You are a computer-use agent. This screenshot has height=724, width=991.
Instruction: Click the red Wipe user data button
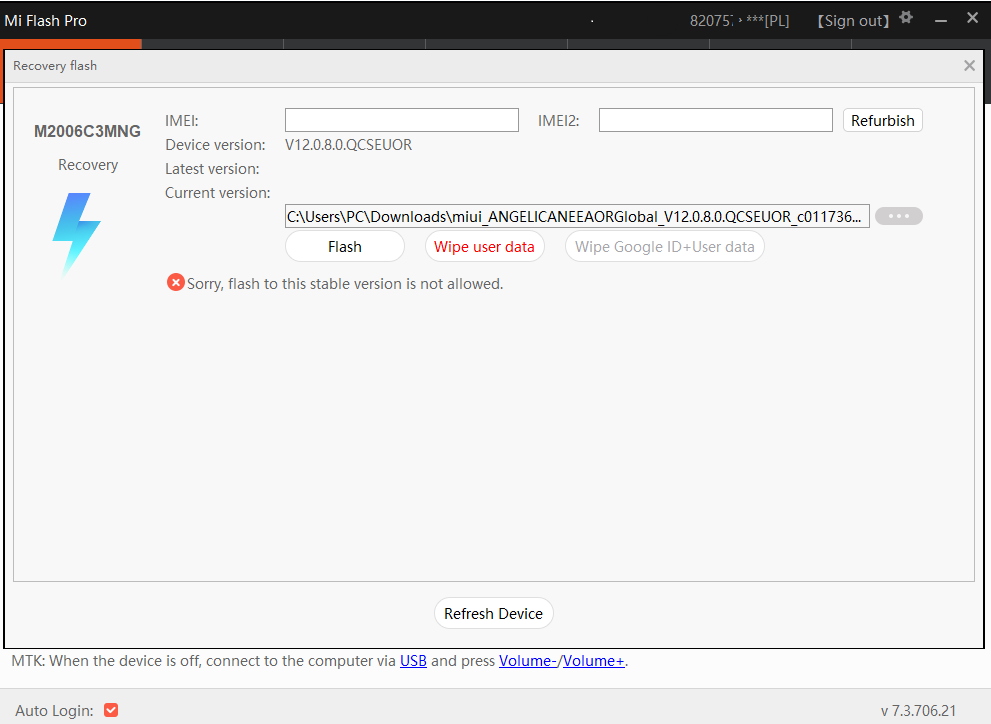(x=484, y=247)
